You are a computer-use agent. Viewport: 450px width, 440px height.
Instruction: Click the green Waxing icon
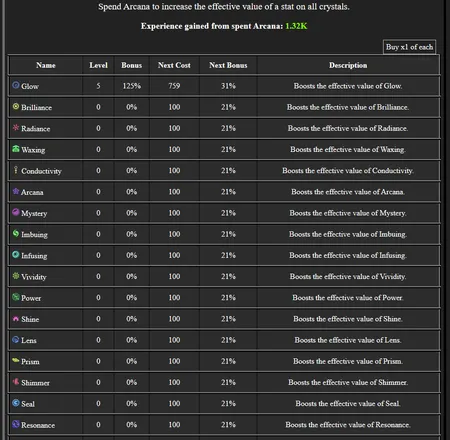point(16,149)
